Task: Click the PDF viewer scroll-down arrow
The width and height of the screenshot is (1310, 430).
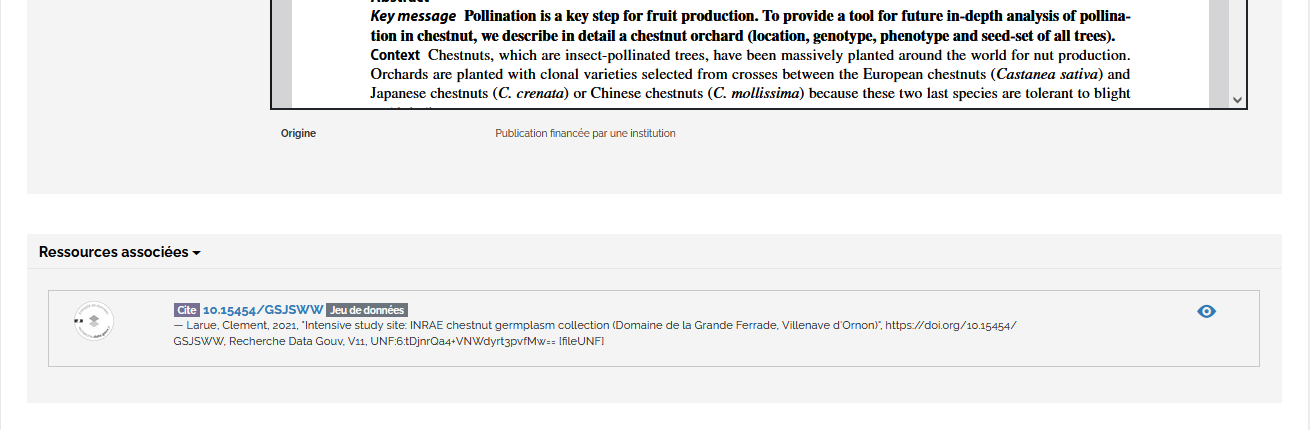Action: click(x=1237, y=100)
